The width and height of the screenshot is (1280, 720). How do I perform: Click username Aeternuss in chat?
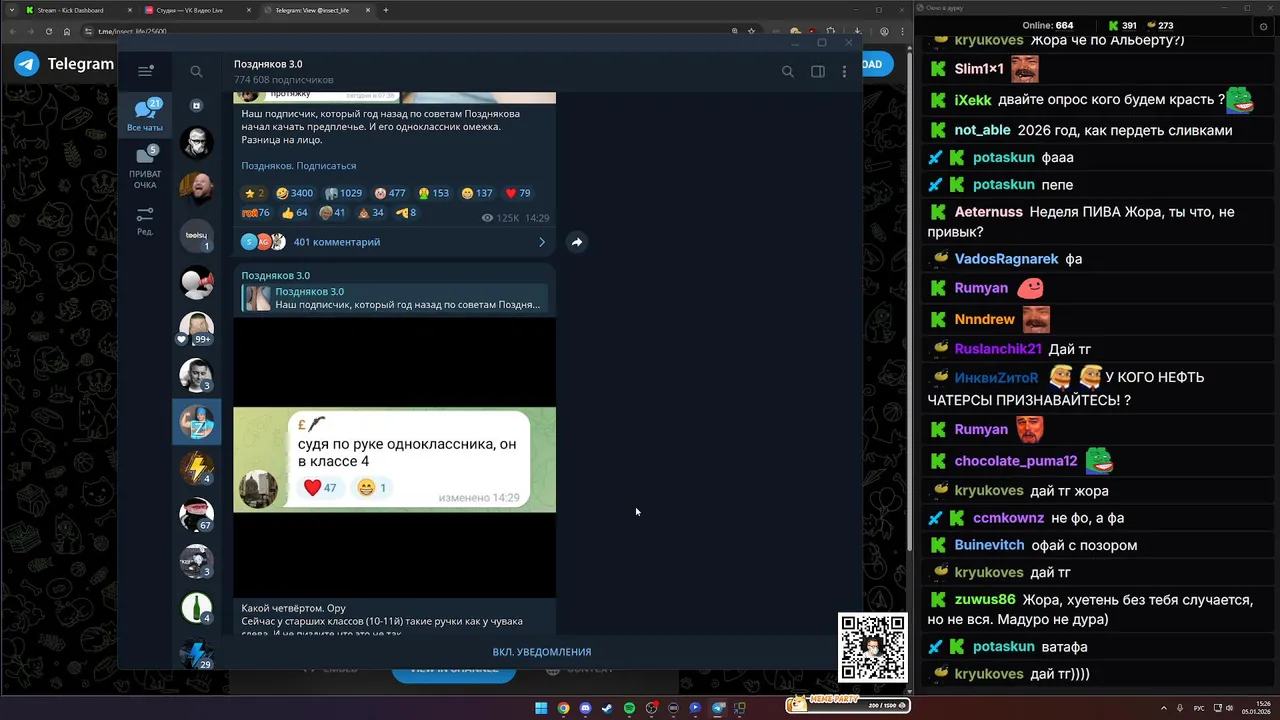988,212
